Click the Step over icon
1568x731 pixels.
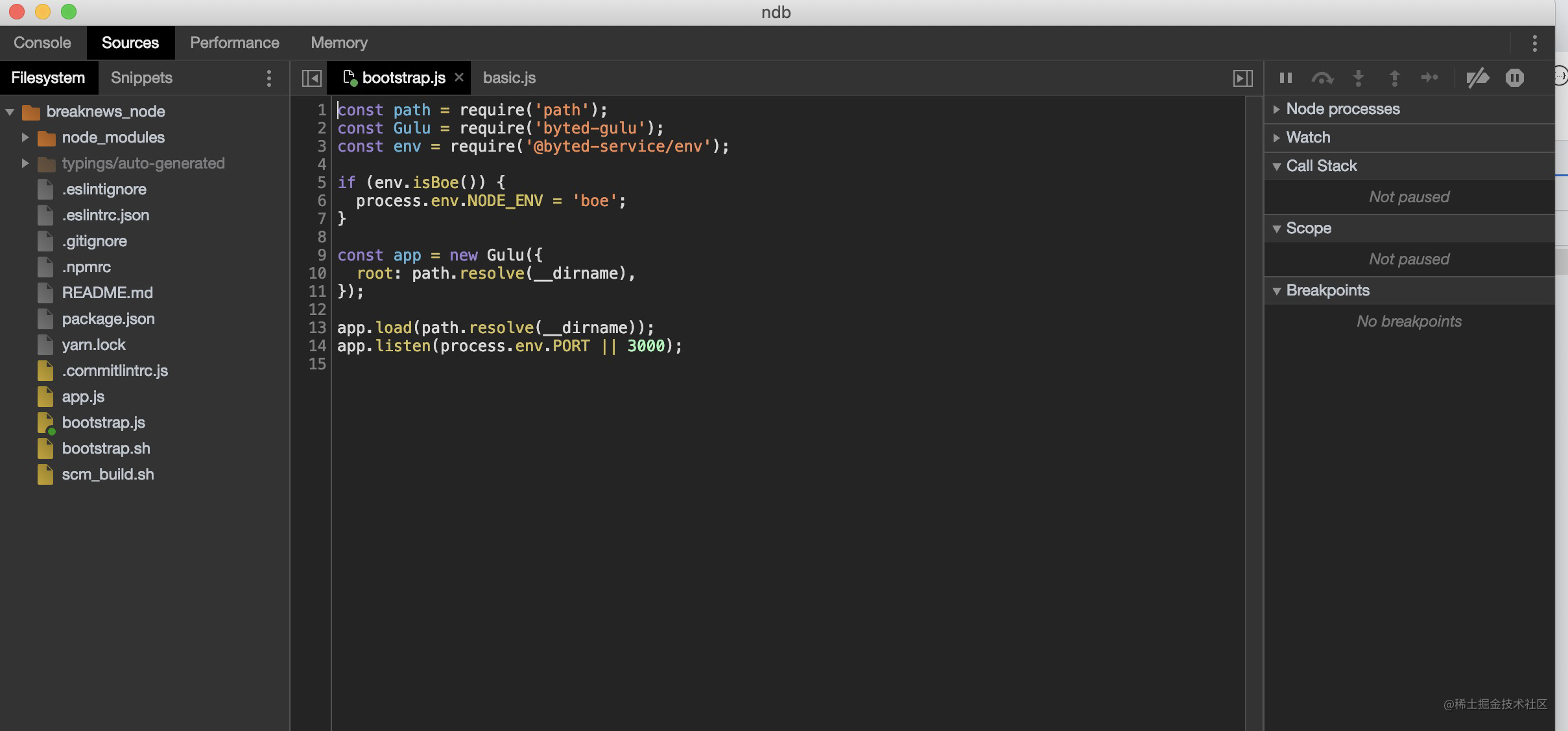click(x=1322, y=78)
